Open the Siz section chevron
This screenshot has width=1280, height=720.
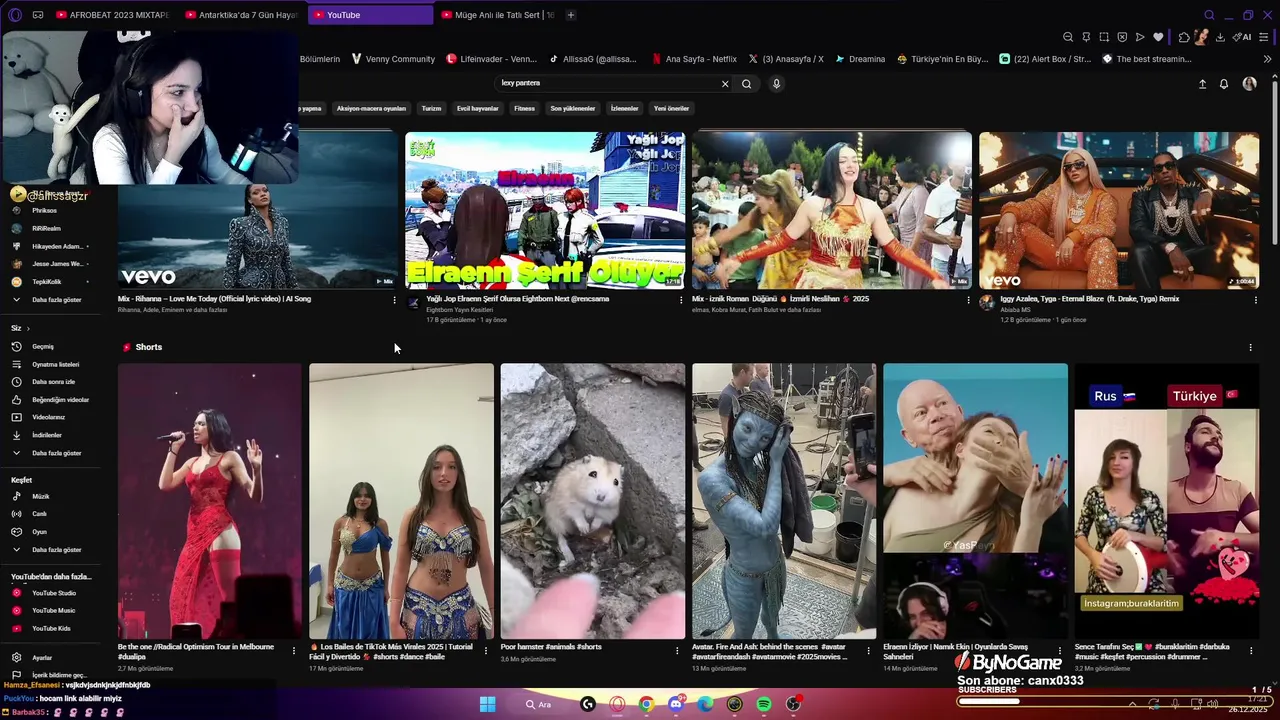click(x=28, y=329)
